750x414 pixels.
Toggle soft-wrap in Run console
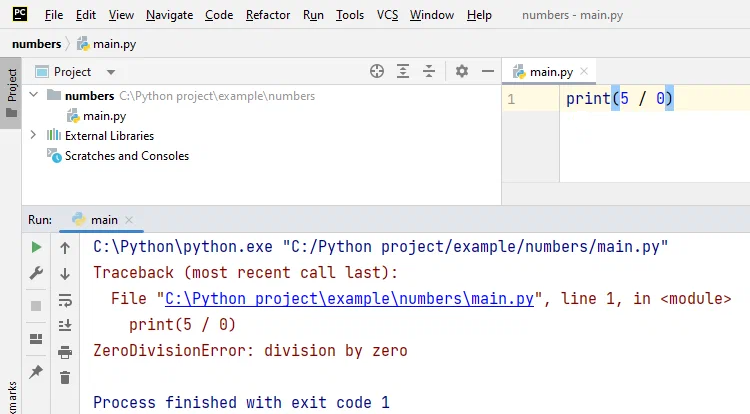click(x=65, y=299)
